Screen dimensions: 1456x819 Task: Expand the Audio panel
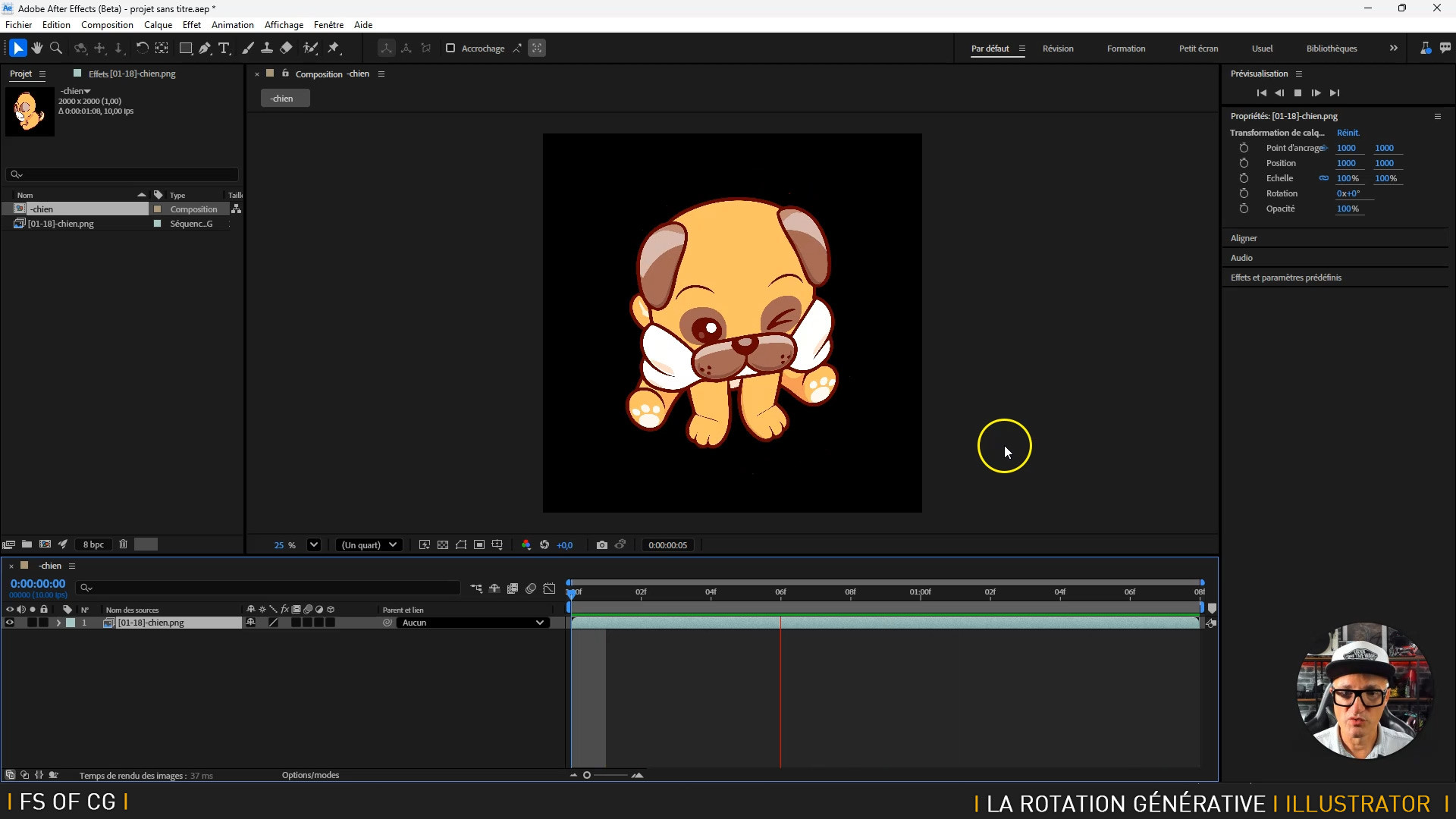pos(1241,258)
